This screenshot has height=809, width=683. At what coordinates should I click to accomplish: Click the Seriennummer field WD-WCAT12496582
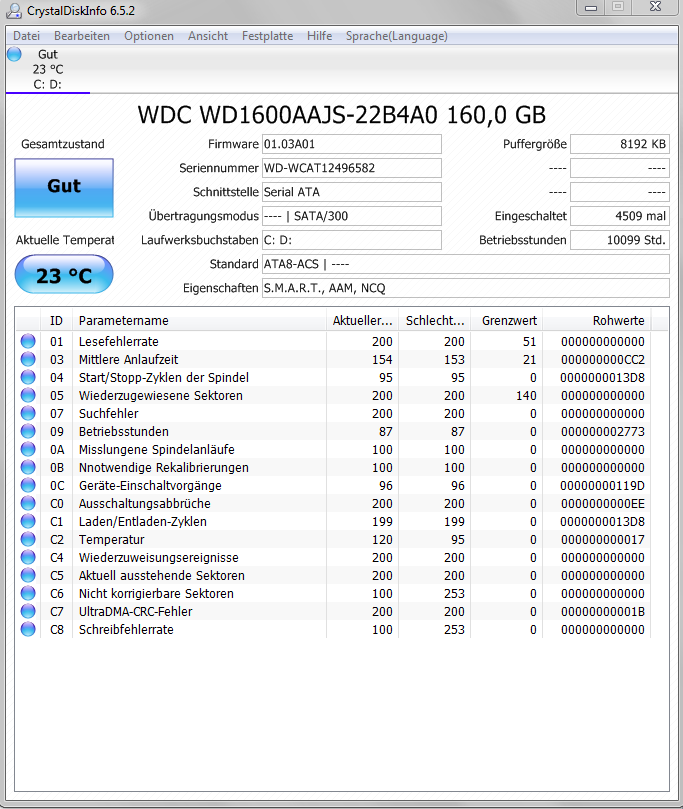pos(352,168)
